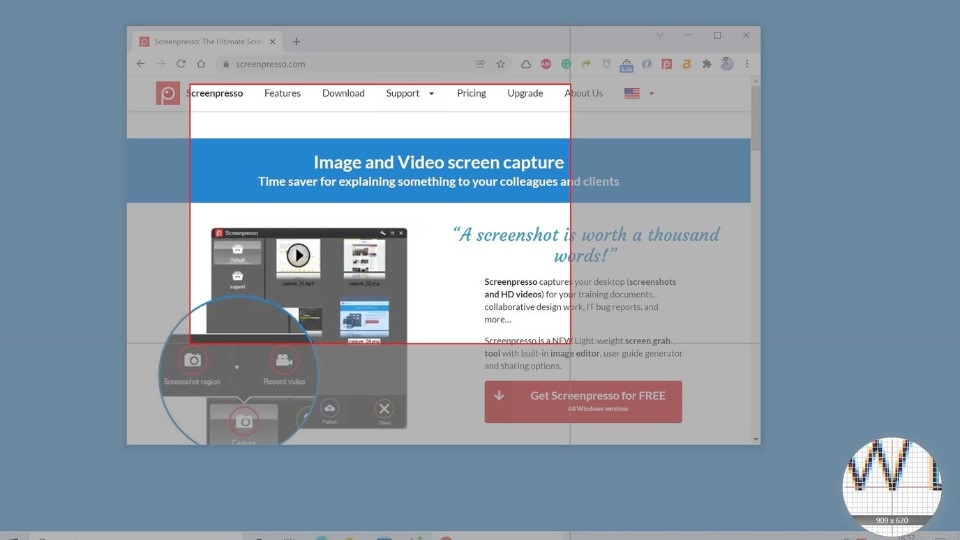Click the Record video camcorder icon in the demo image

click(x=283, y=360)
